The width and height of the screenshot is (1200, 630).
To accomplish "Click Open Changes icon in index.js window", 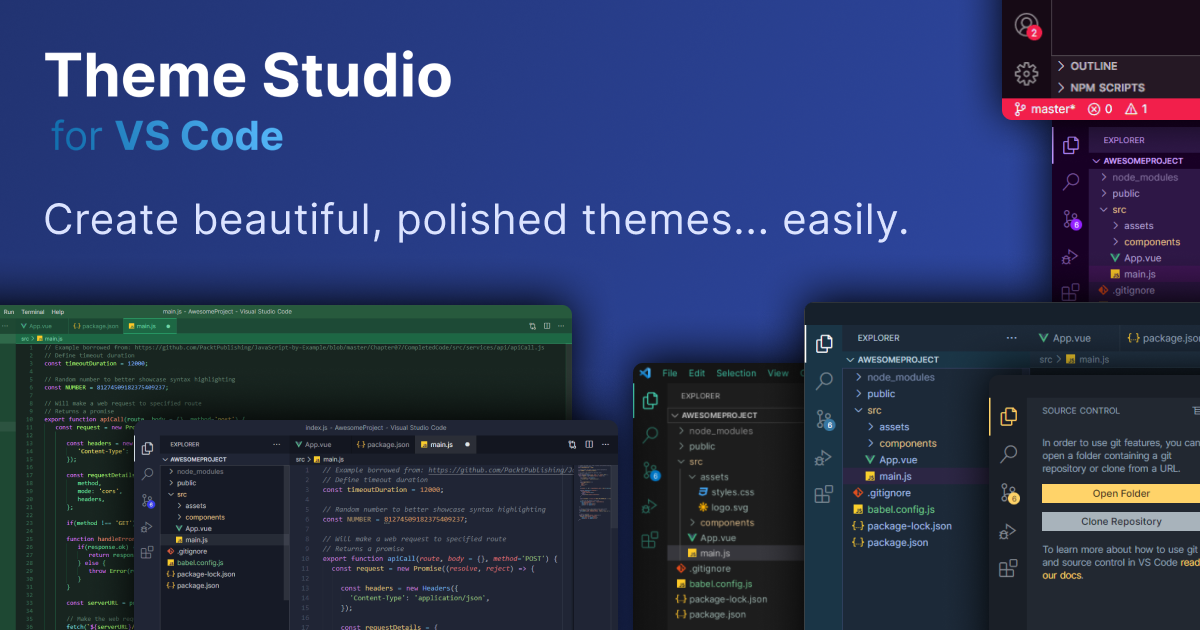I will point(573,444).
